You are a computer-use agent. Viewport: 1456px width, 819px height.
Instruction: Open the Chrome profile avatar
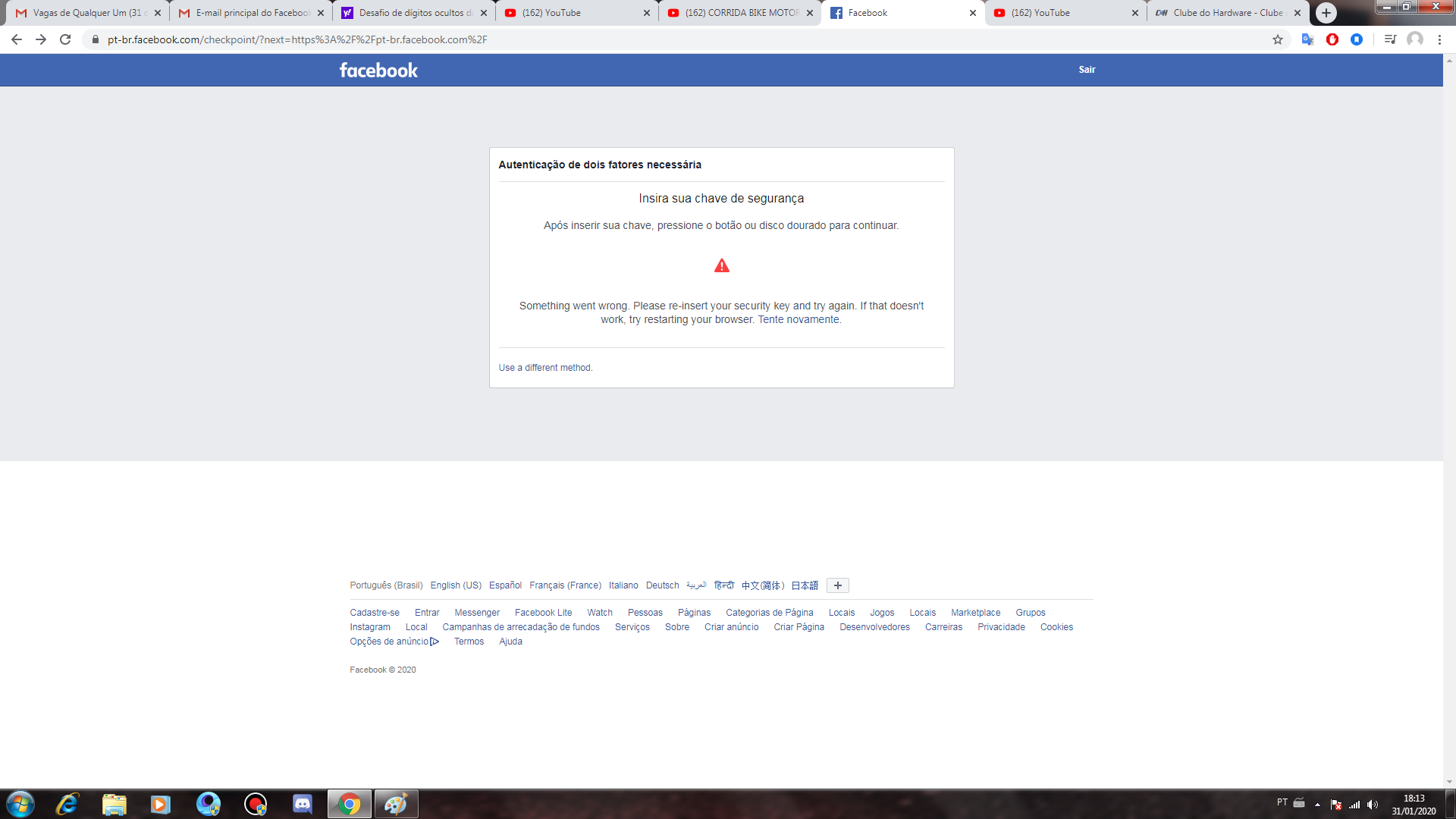click(1415, 39)
